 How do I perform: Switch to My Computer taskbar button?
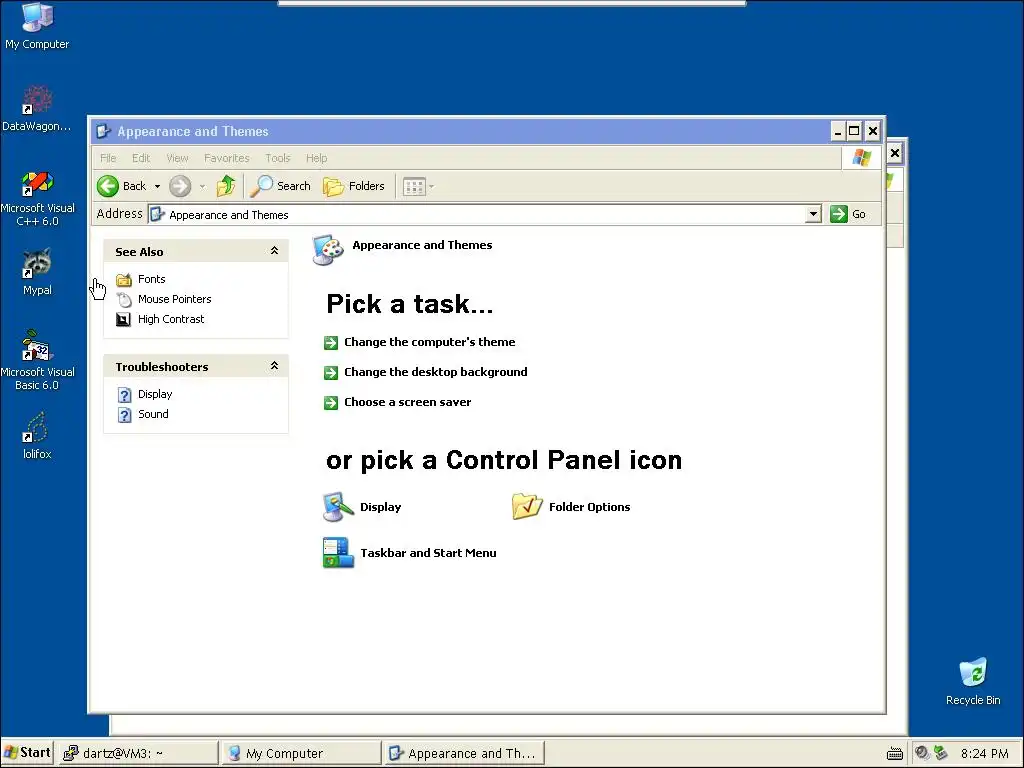pyautogui.click(x=300, y=754)
